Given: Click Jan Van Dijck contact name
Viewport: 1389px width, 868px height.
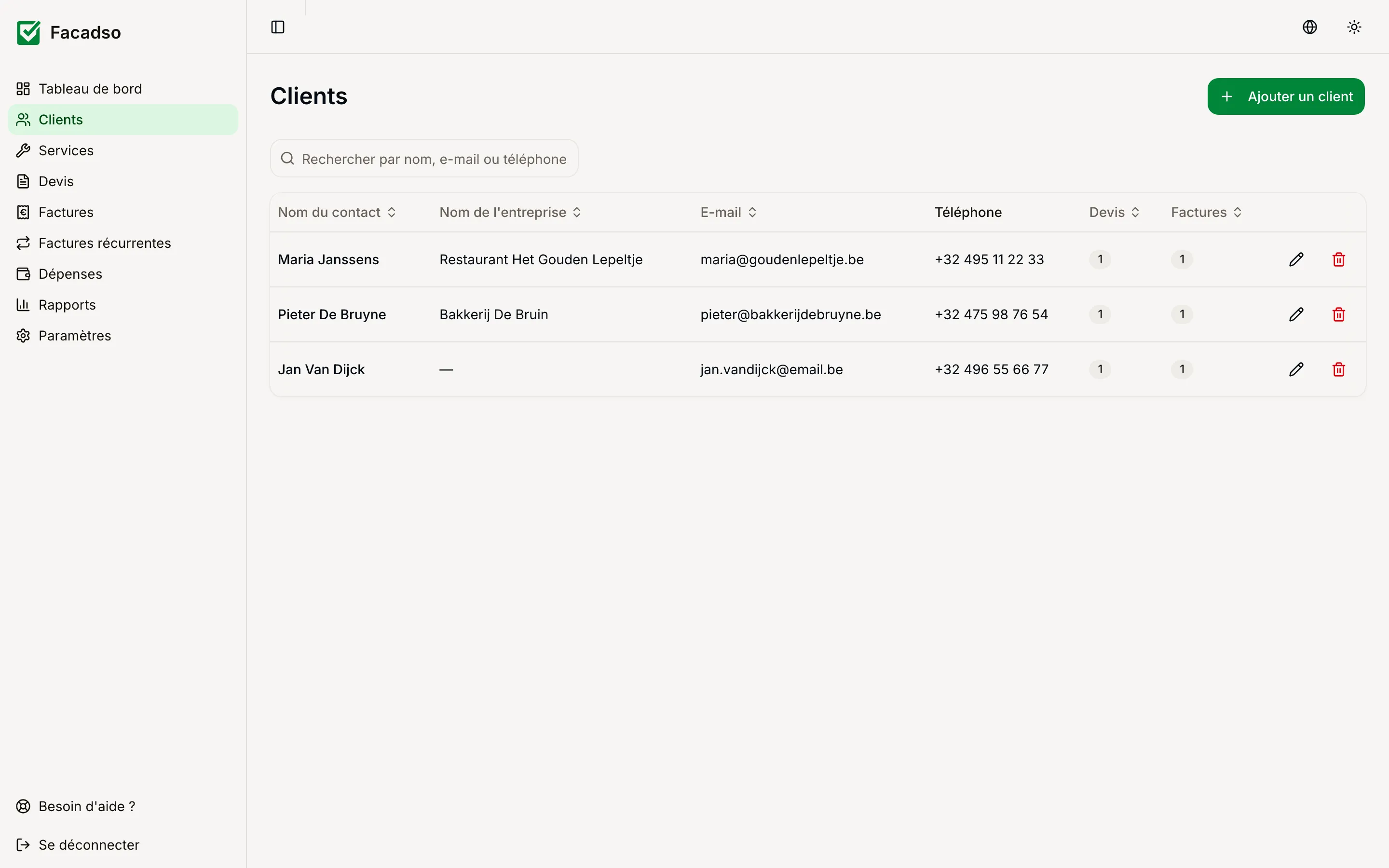Looking at the screenshot, I should [321, 370].
